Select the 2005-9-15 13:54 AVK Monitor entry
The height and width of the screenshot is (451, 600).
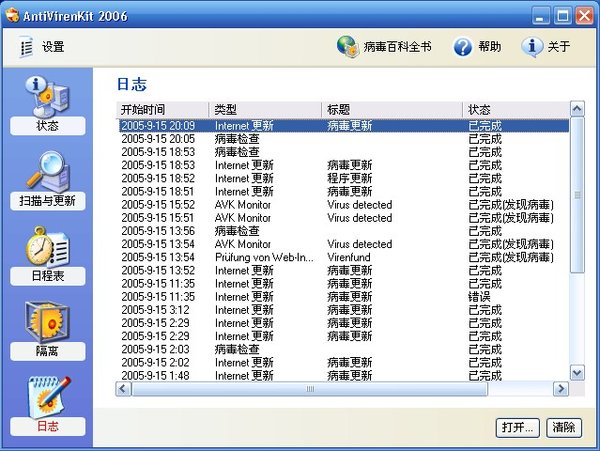pos(344,244)
